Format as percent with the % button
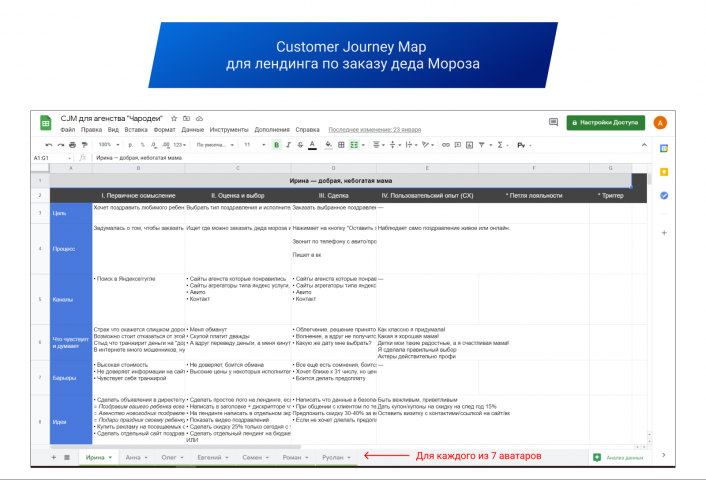The width and height of the screenshot is (706, 480). 142,145
